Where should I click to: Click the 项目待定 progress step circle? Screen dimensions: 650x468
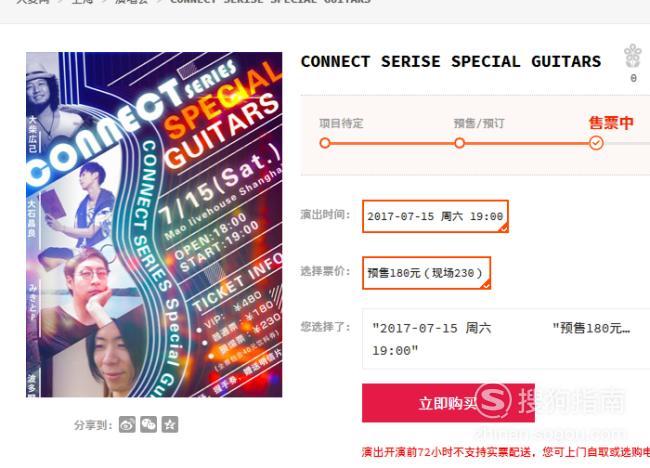click(x=325, y=143)
